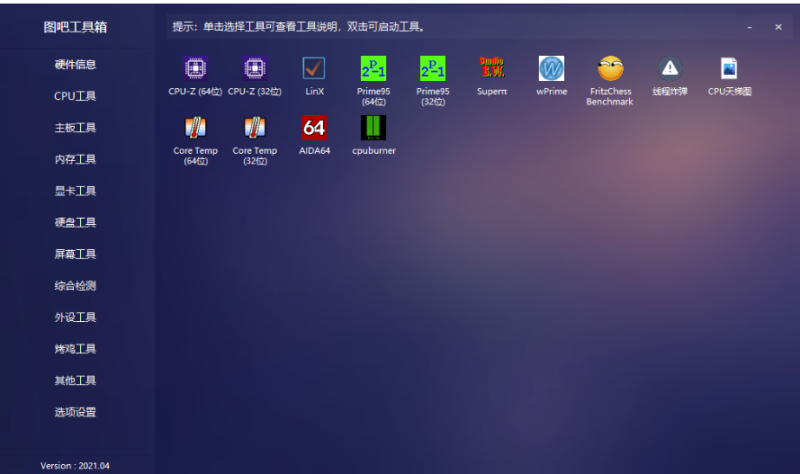Click the FritzChess Benchmark icon
The width and height of the screenshot is (800, 474).
click(610, 68)
